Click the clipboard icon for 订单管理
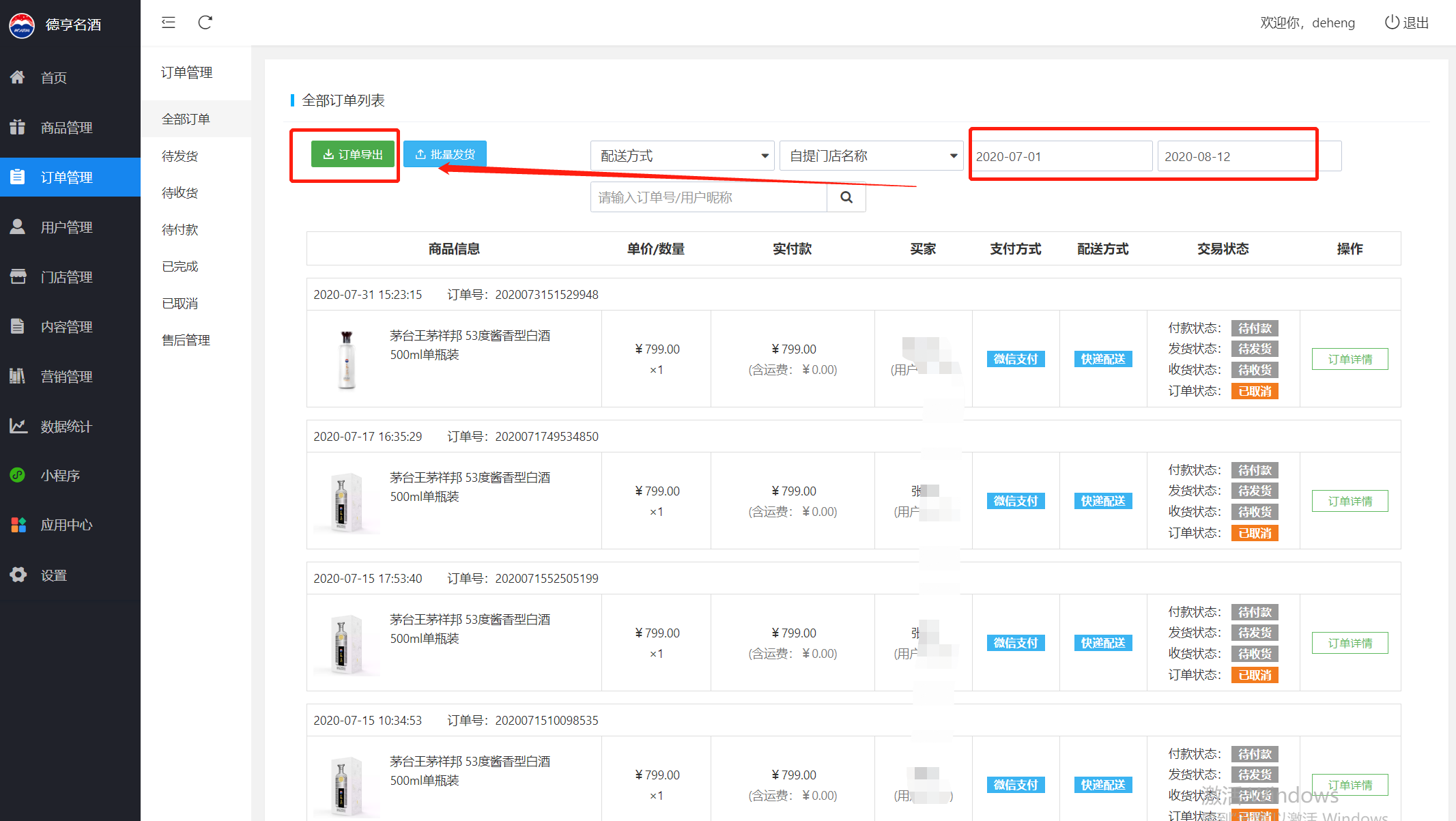 pos(18,177)
